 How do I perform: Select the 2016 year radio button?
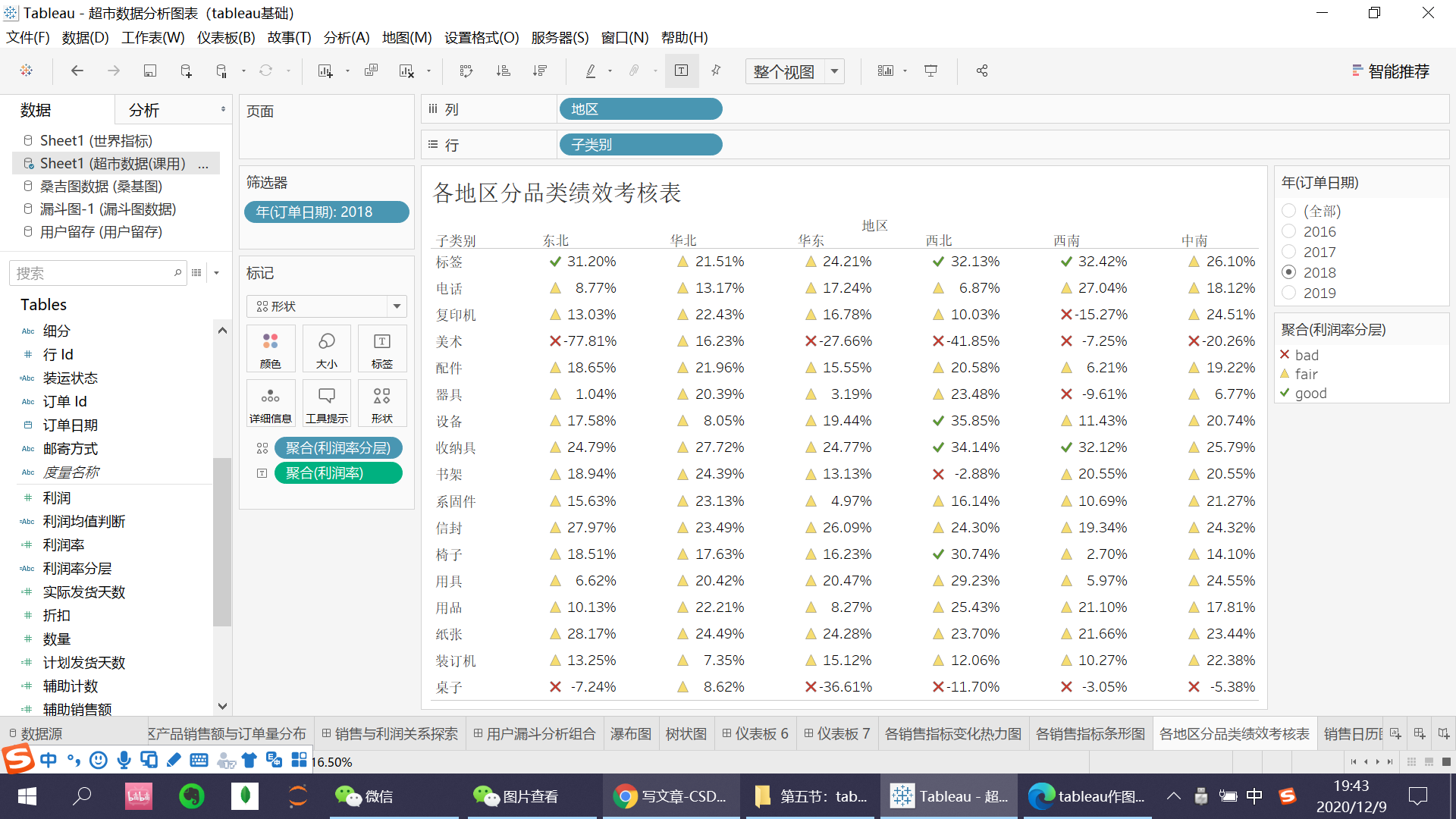point(1288,231)
